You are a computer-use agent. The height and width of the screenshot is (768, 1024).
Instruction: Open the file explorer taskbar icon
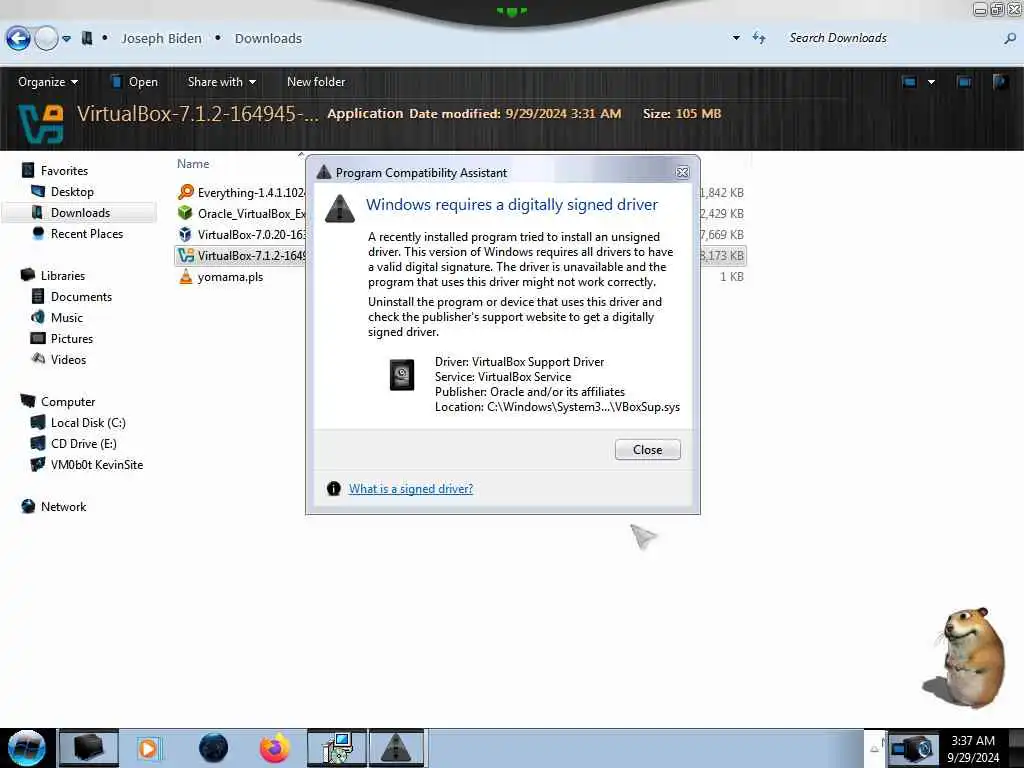pos(89,748)
